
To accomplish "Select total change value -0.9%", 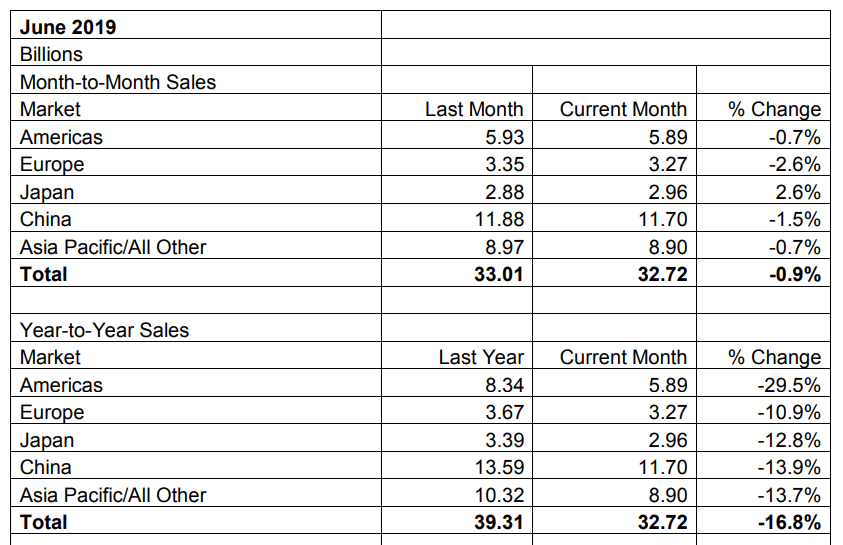I will [795, 275].
